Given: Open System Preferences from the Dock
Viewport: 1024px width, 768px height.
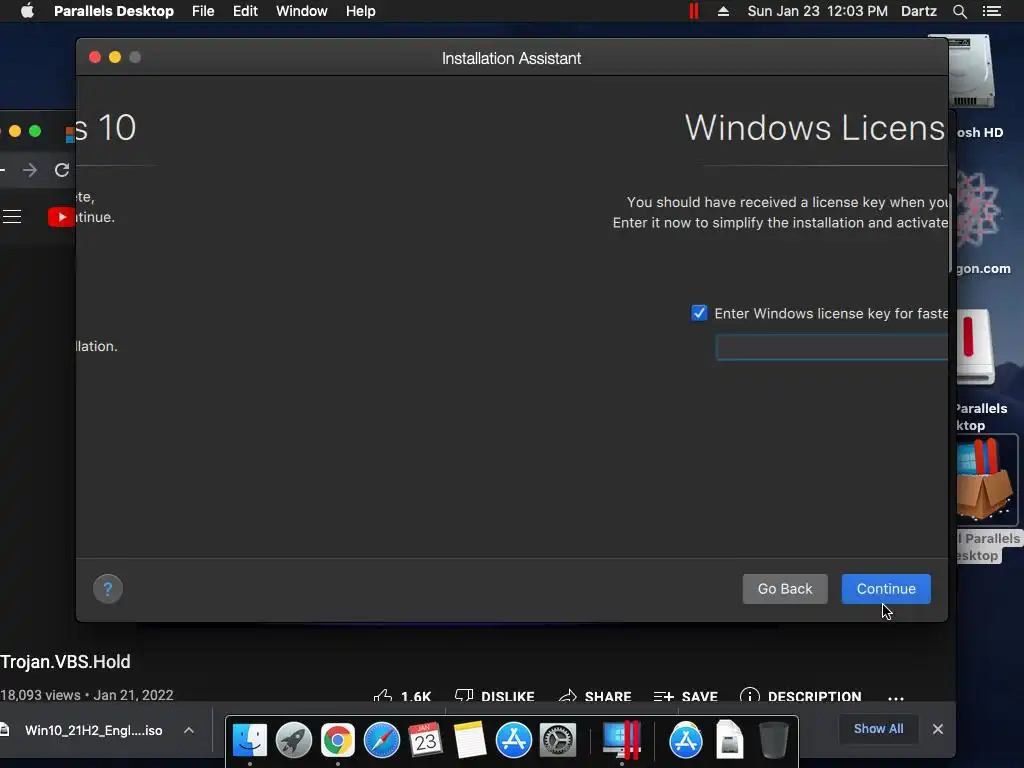Looking at the screenshot, I should point(557,740).
